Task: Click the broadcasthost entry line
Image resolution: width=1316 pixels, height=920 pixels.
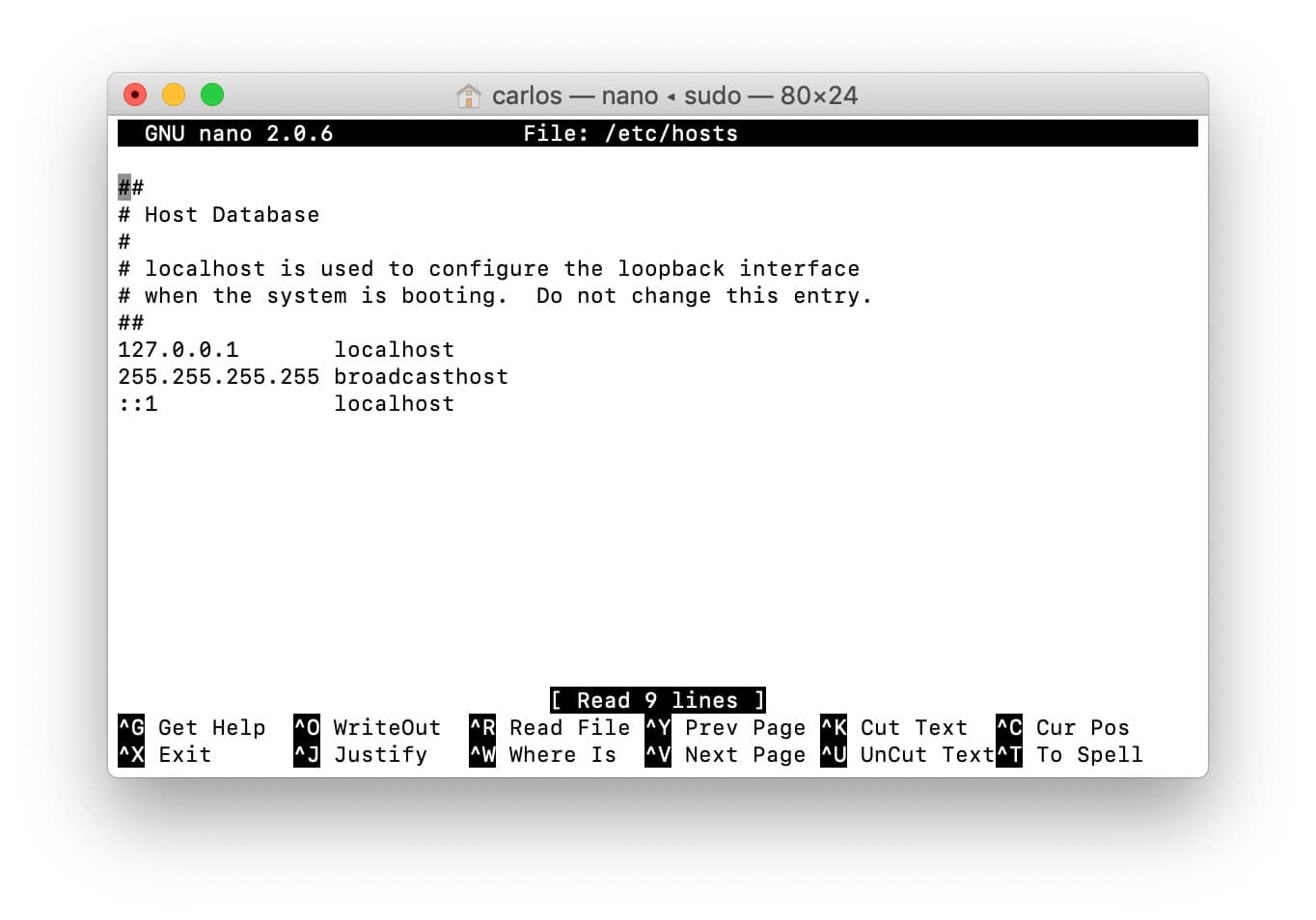Action: pos(314,376)
